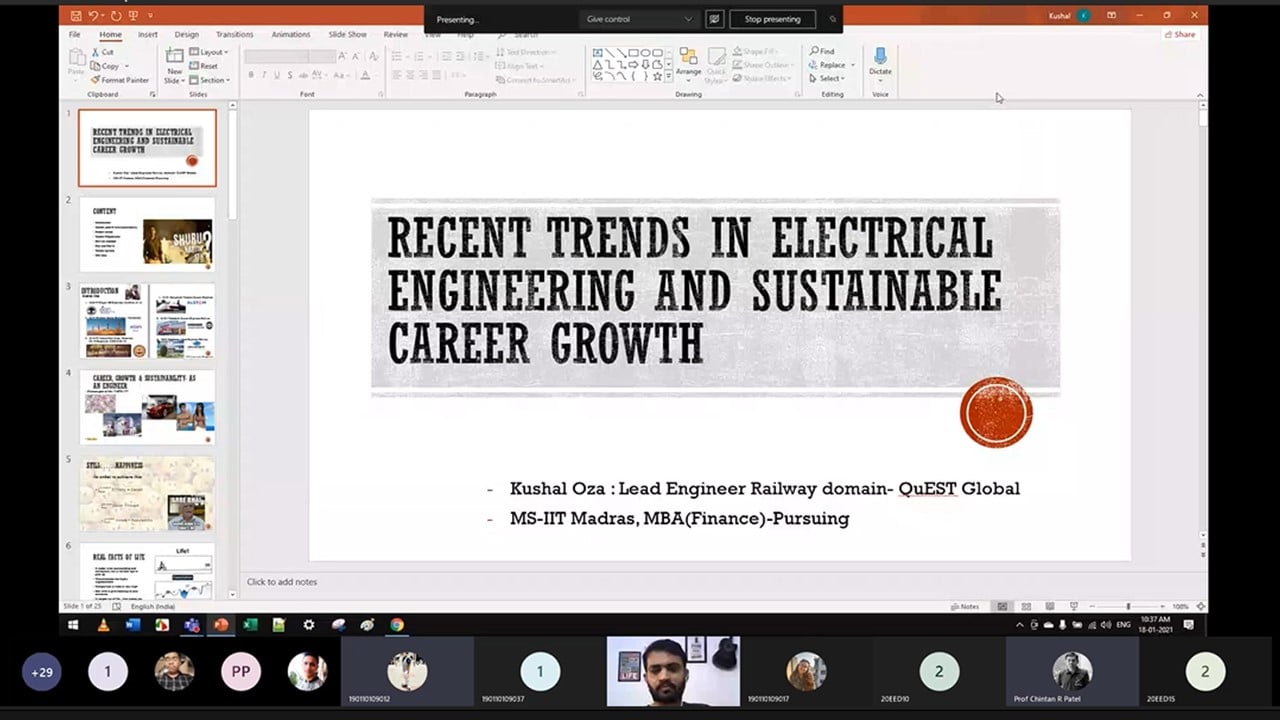Open VLC from the Windows taskbar
The height and width of the screenshot is (720, 1280).
click(x=103, y=625)
